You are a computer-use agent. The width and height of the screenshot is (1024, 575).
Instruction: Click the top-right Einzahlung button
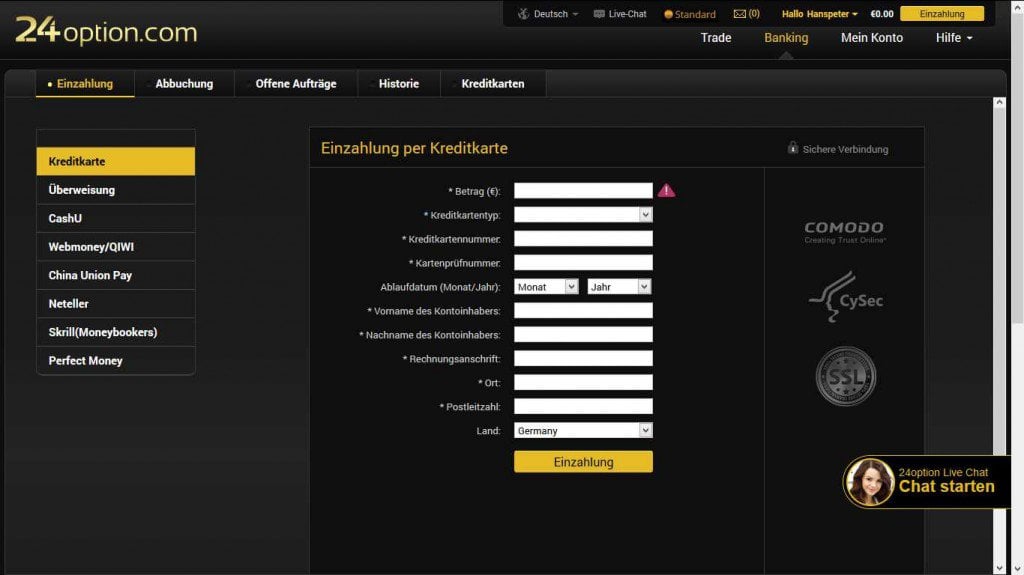click(942, 14)
